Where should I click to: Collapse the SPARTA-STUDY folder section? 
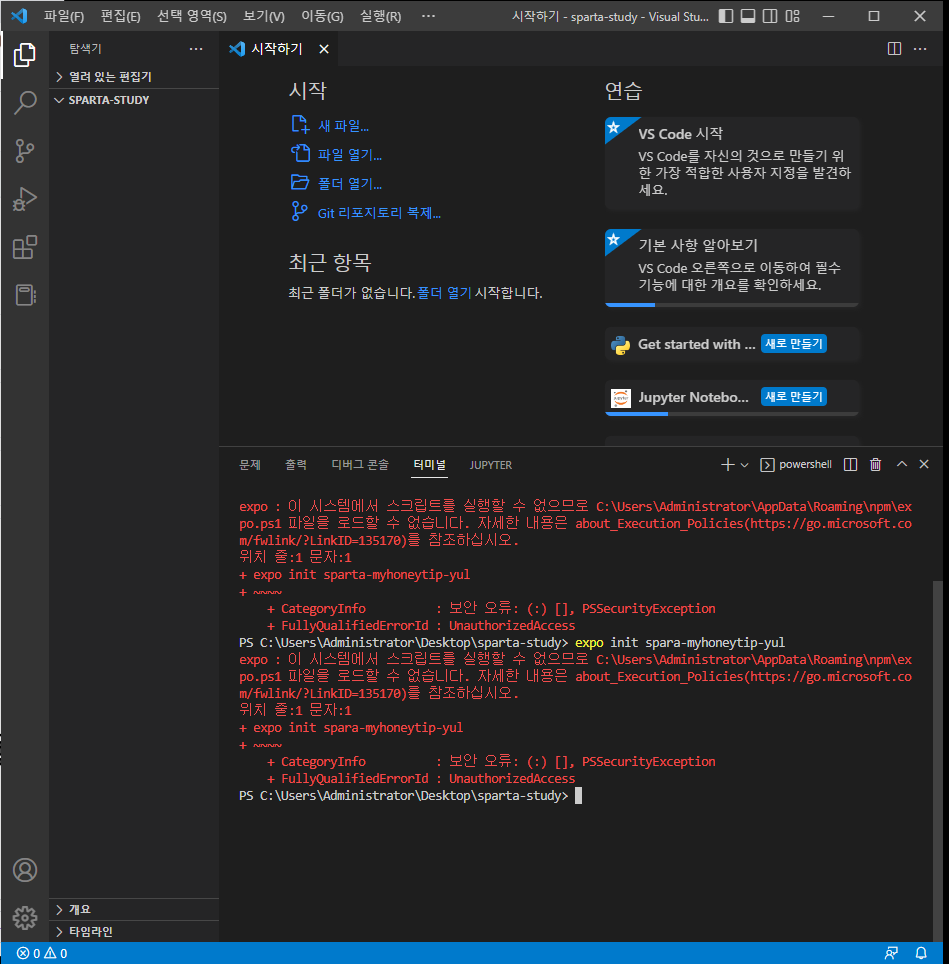[x=134, y=100]
